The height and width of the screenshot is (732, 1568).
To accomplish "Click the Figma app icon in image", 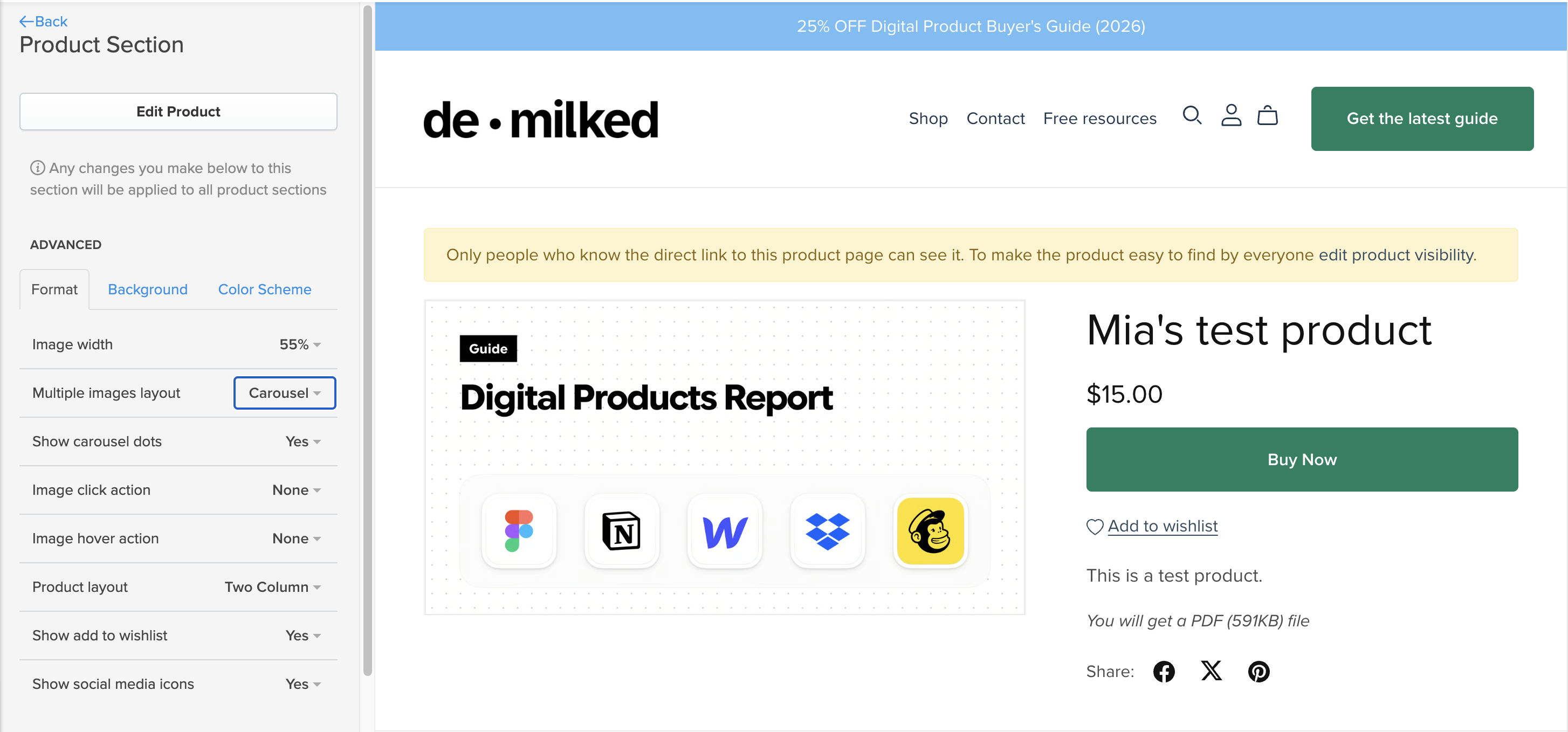I will pyautogui.click(x=519, y=531).
